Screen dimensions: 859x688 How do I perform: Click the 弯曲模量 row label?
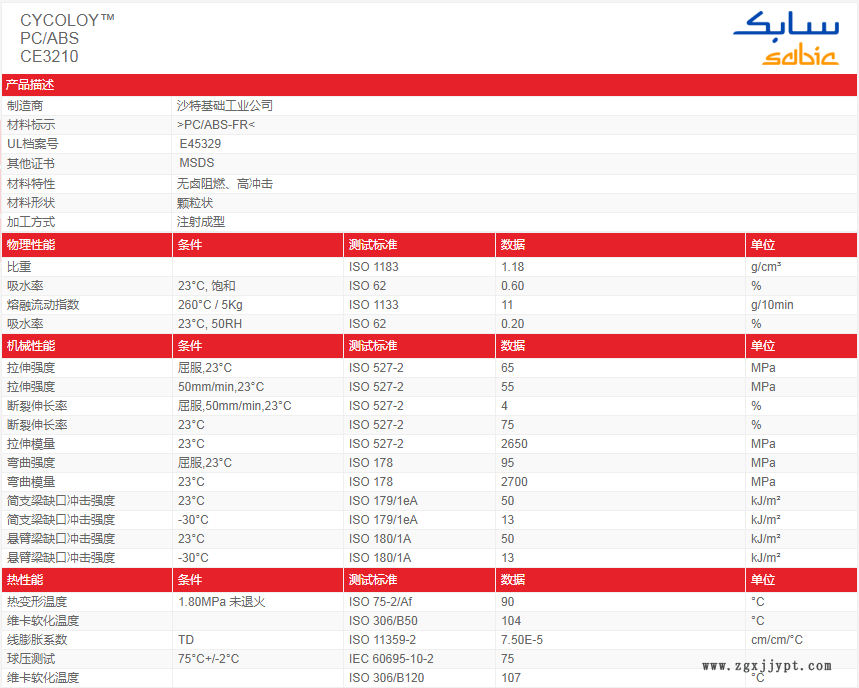pyautogui.click(x=31, y=482)
